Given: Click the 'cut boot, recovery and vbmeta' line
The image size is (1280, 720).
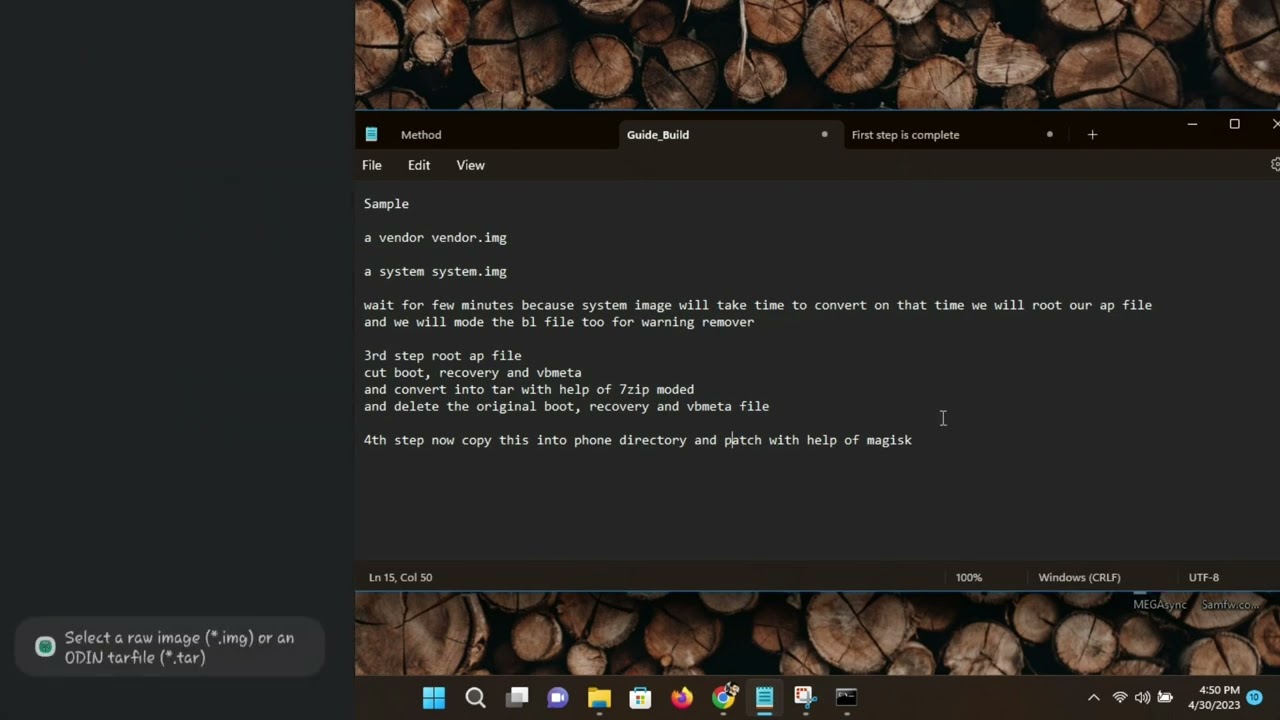Looking at the screenshot, I should coord(472,373).
